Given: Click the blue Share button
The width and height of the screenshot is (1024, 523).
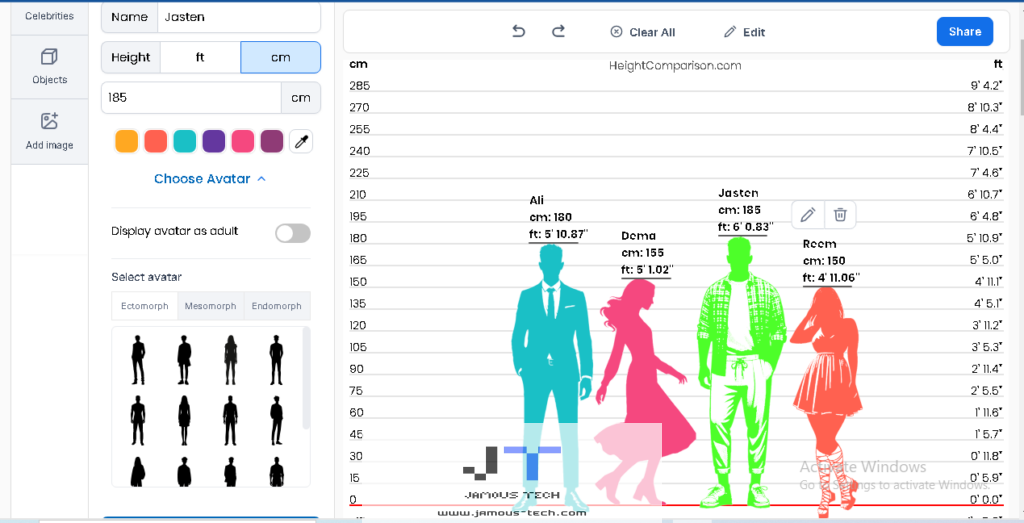Looking at the screenshot, I should (965, 31).
